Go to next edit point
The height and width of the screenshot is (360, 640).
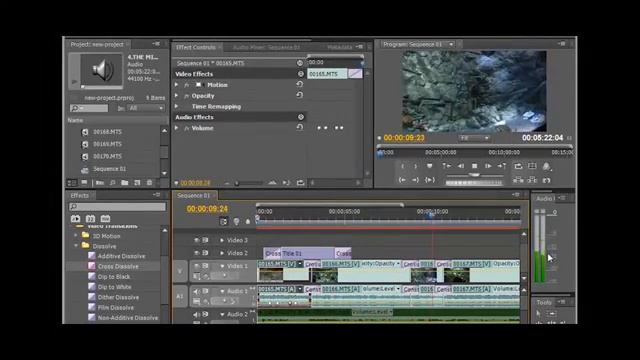502,166
